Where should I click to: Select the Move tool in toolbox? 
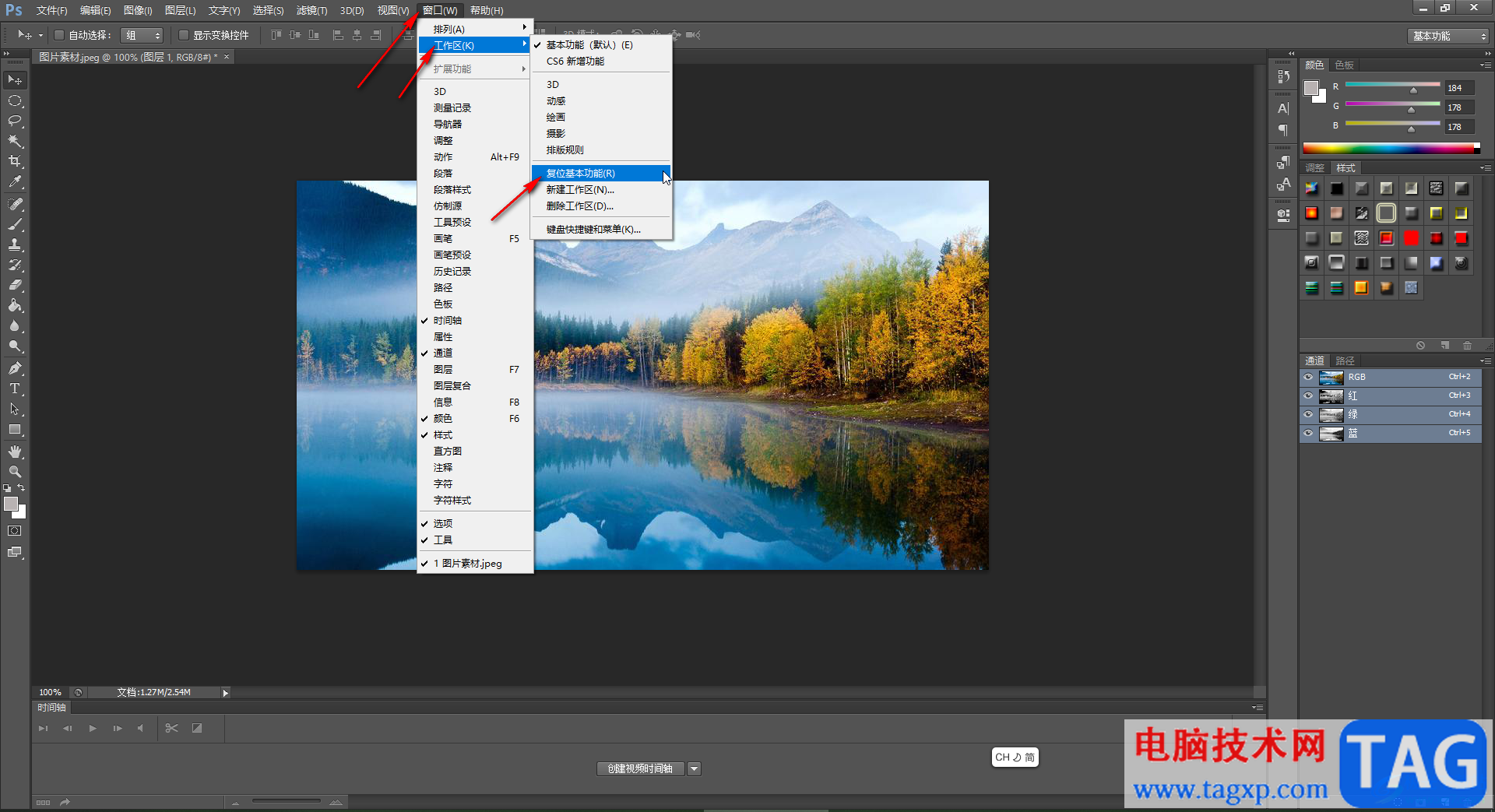tap(15, 80)
